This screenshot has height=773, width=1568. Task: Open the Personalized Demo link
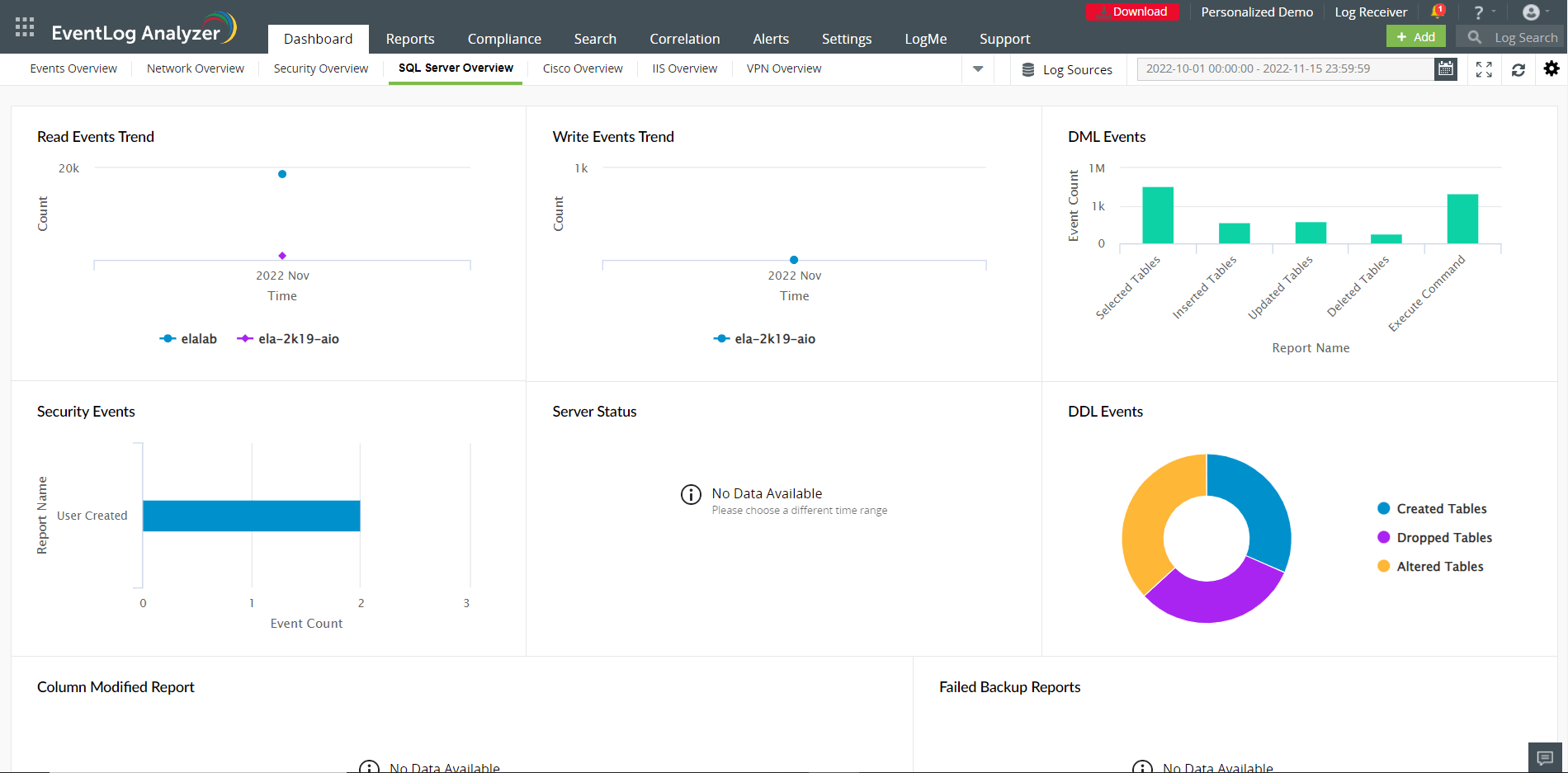[1257, 12]
